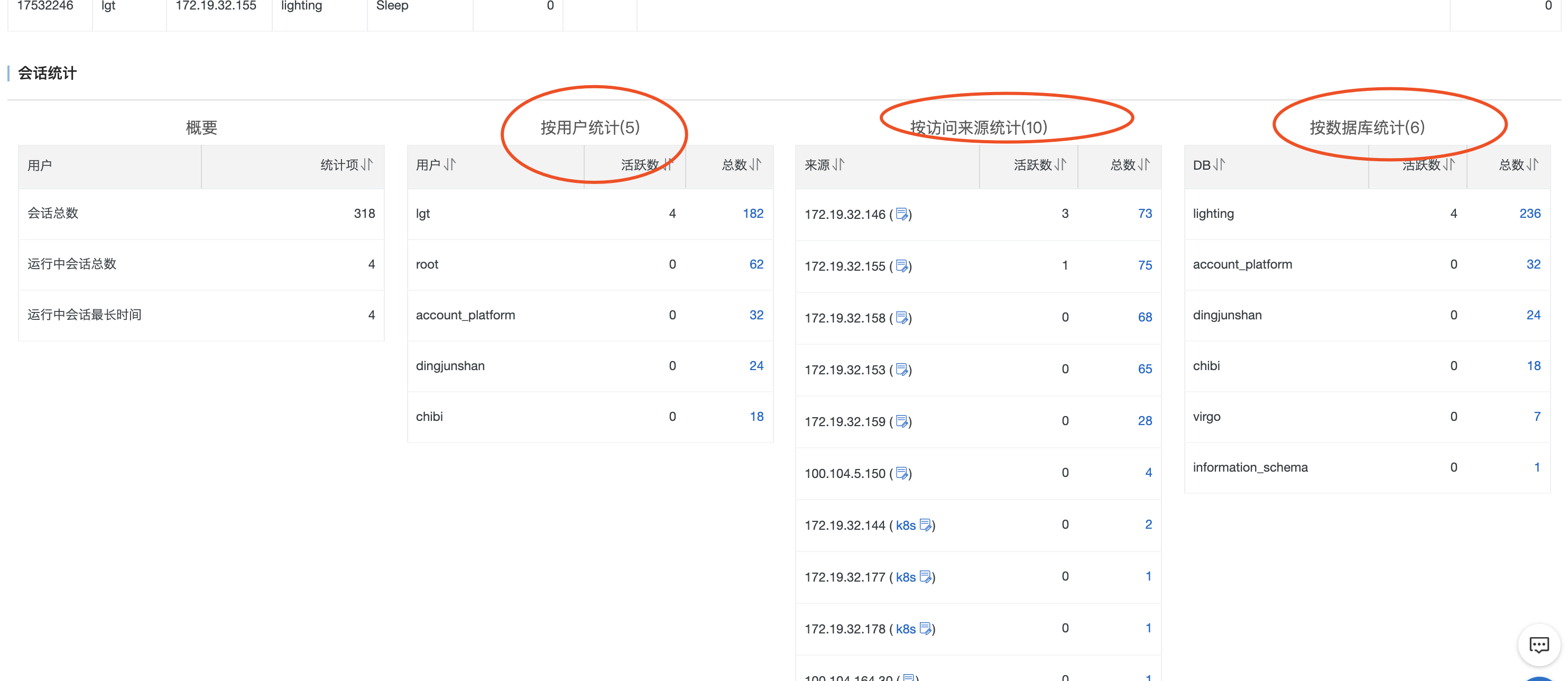Select the 运行中会话最长时间 row label
Viewport: 1568px width, 681px height.
pos(85,315)
